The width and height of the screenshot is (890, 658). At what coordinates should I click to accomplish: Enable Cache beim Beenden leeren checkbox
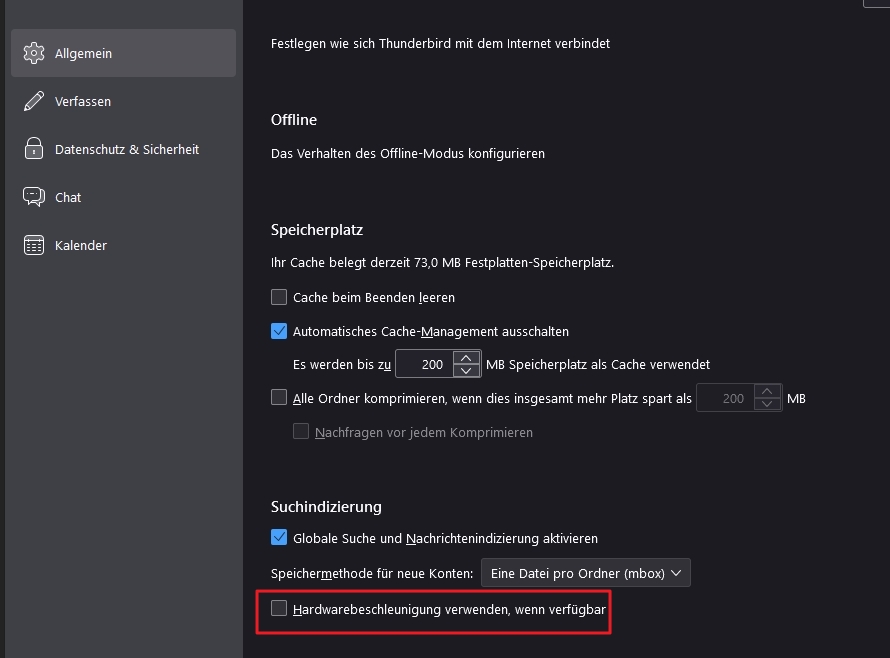click(x=279, y=297)
